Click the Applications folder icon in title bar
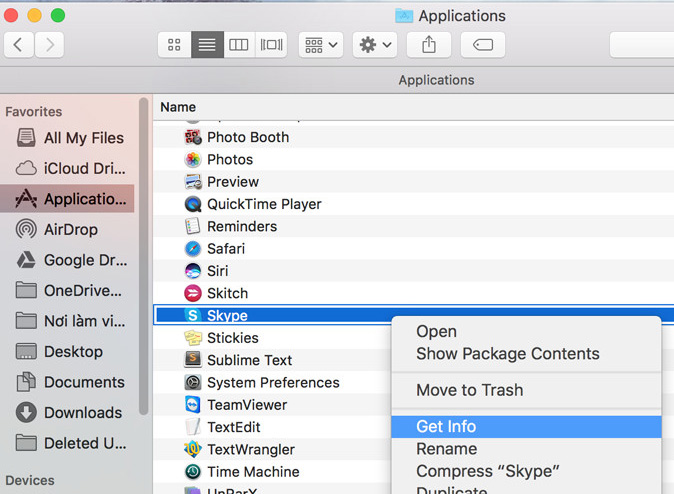674x494 pixels. coord(404,16)
